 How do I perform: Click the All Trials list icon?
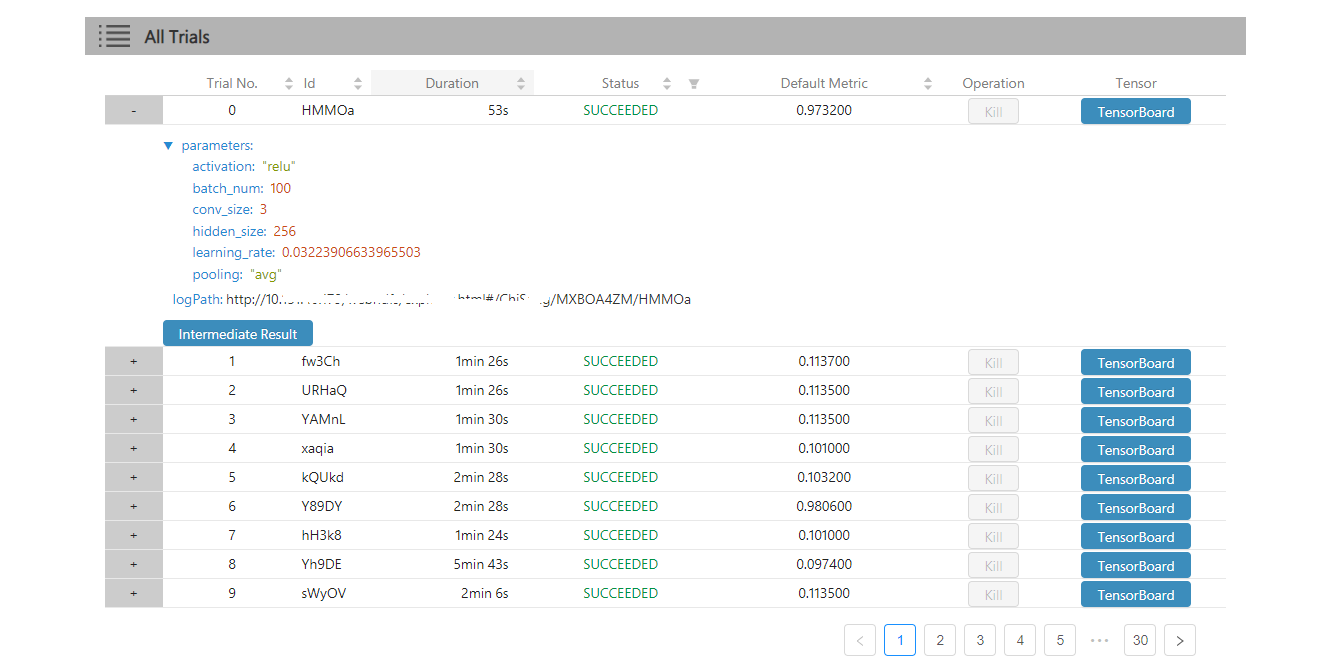pyautogui.click(x=115, y=37)
